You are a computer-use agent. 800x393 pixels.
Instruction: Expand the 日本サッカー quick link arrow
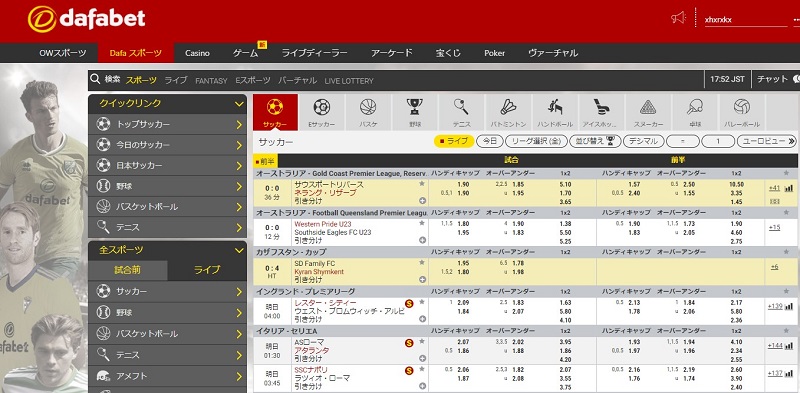[x=239, y=166]
